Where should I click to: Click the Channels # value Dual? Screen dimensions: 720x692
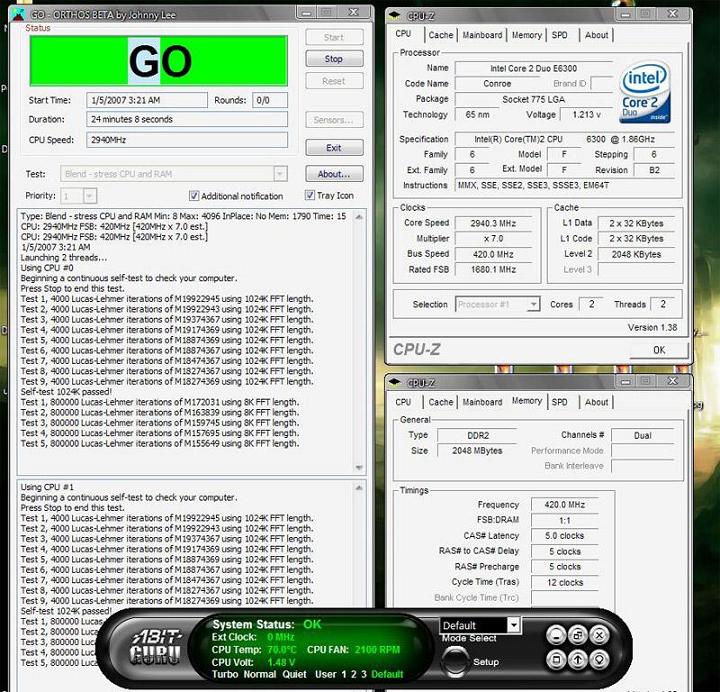click(x=642, y=435)
